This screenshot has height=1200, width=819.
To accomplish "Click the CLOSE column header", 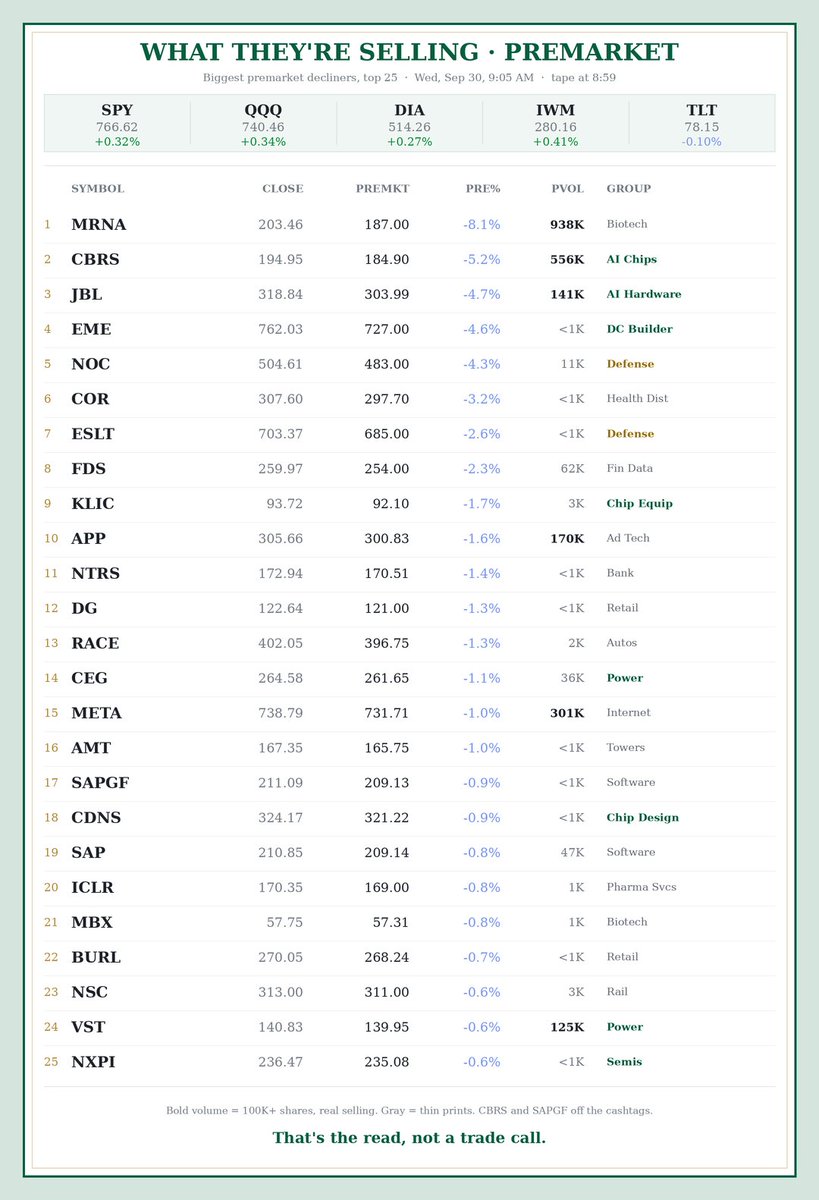I will [x=282, y=188].
